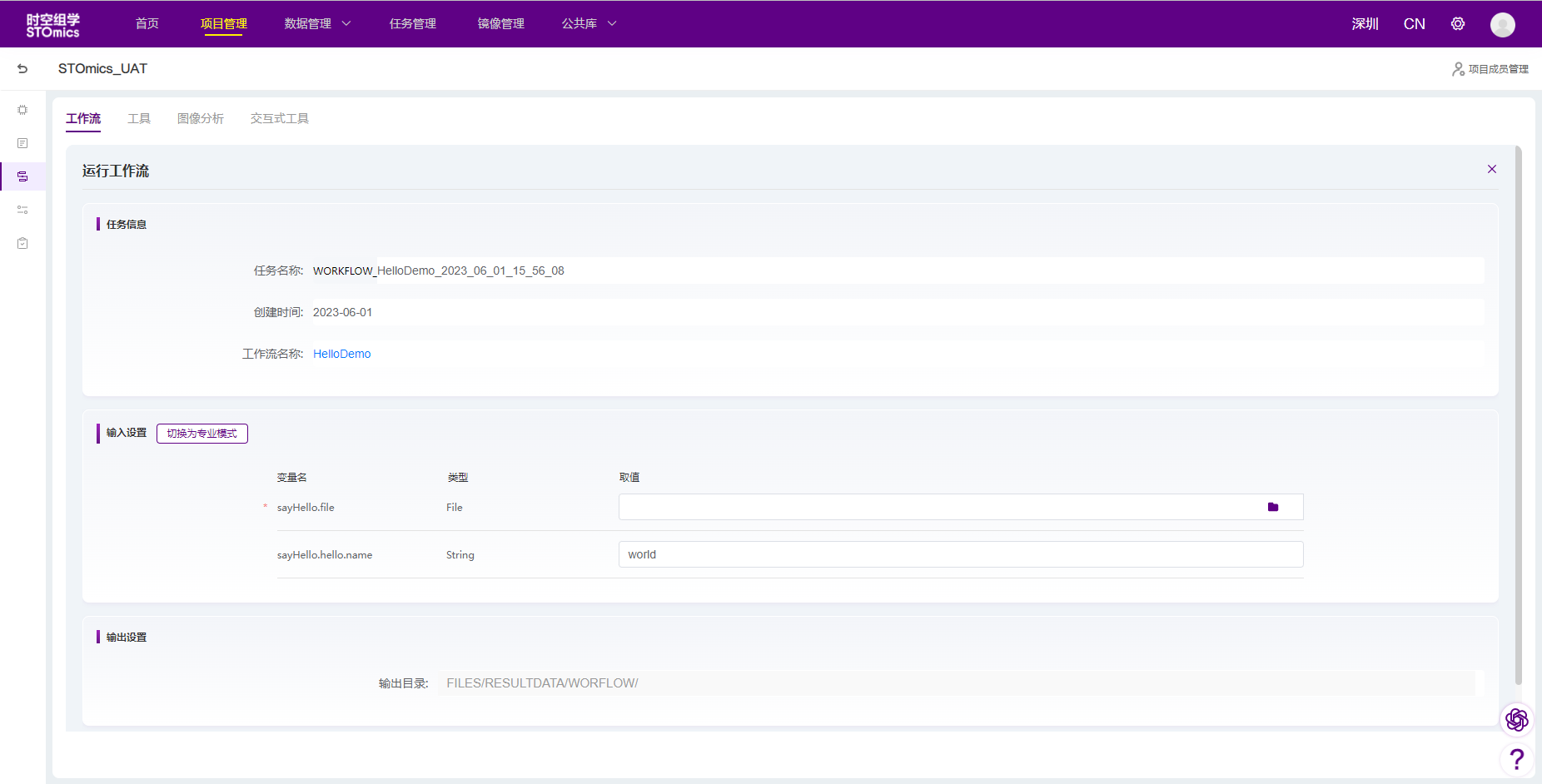The image size is (1542, 784).
Task: Open the document list icon in left sidebar
Action: coord(22,143)
